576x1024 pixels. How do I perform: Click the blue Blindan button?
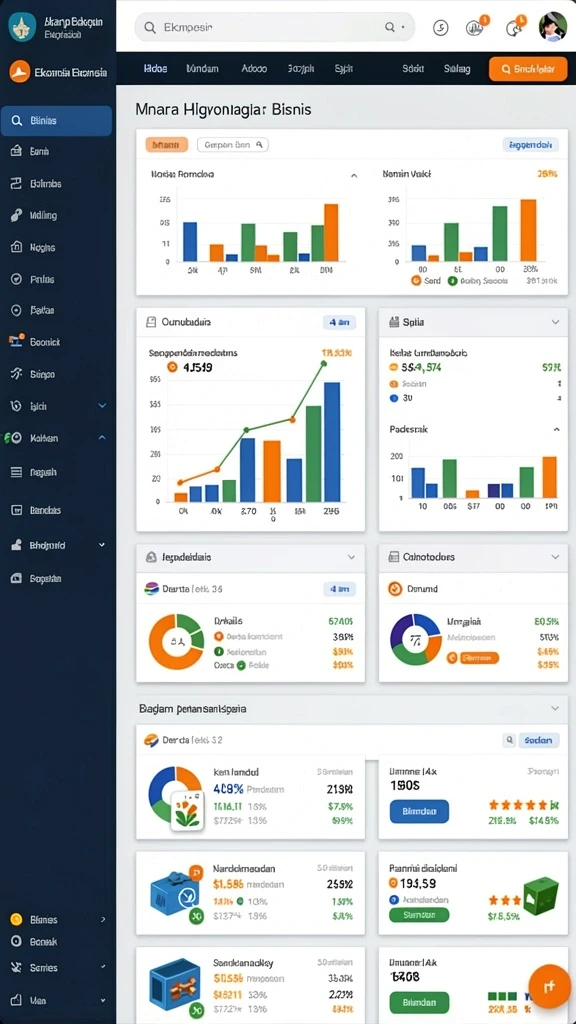[419, 810]
